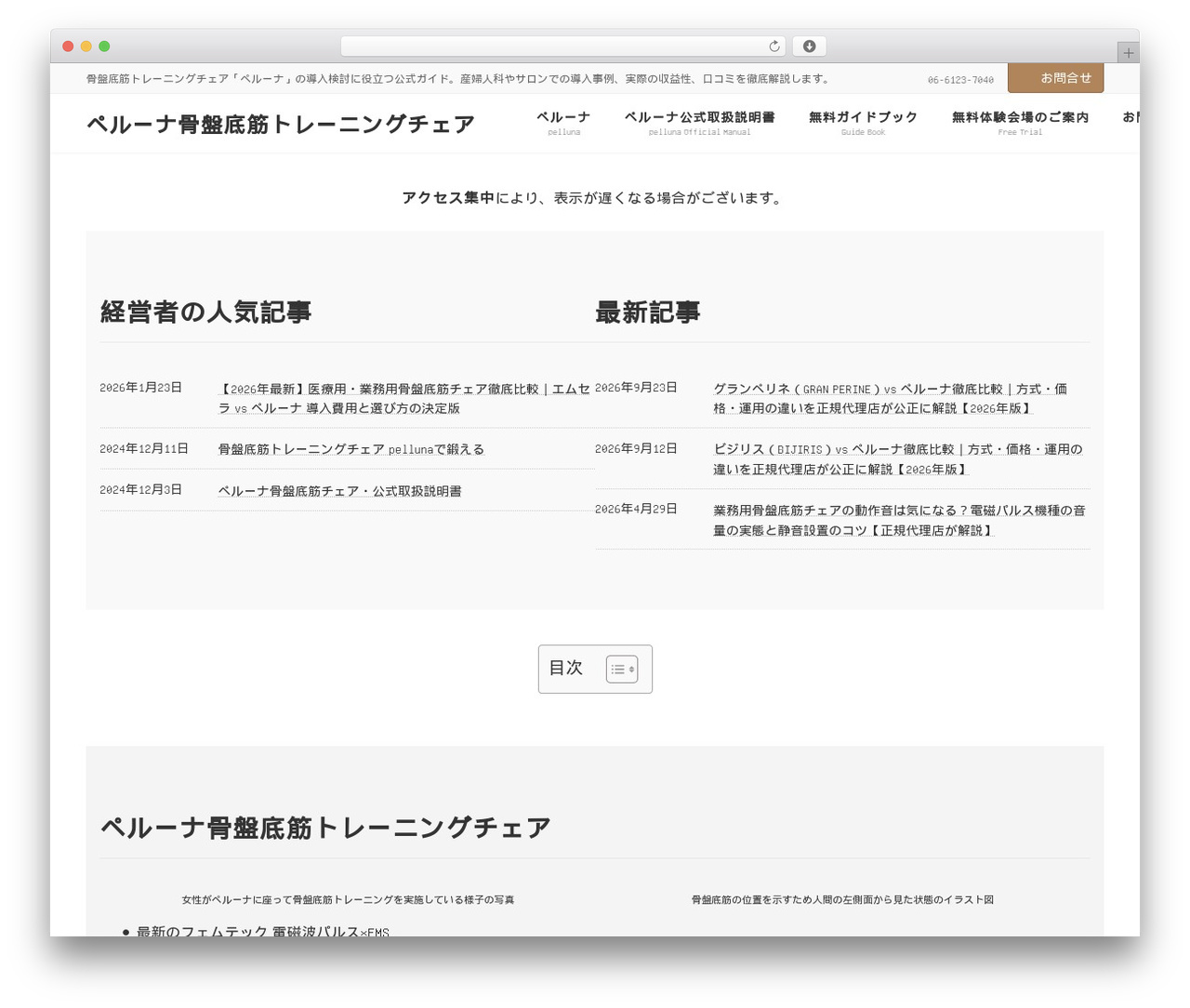Screen dimensions: 1190x1008
Task: Click the browser address bar
Action: 562,46
